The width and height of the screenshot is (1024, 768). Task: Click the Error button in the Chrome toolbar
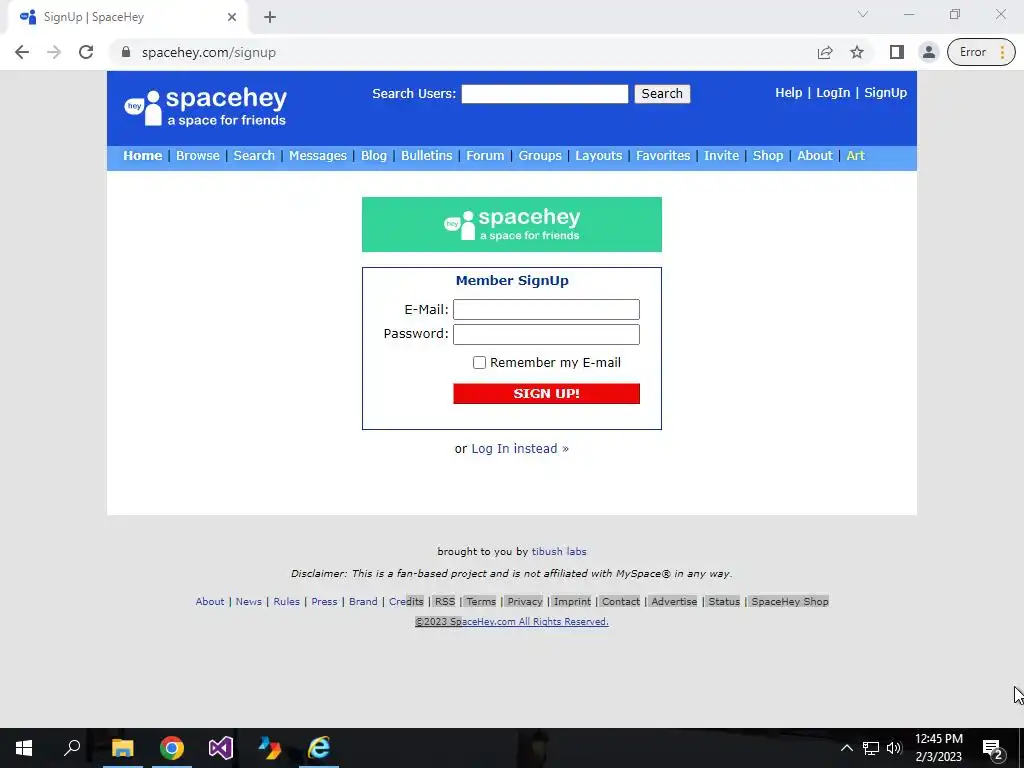pyautogui.click(x=981, y=52)
